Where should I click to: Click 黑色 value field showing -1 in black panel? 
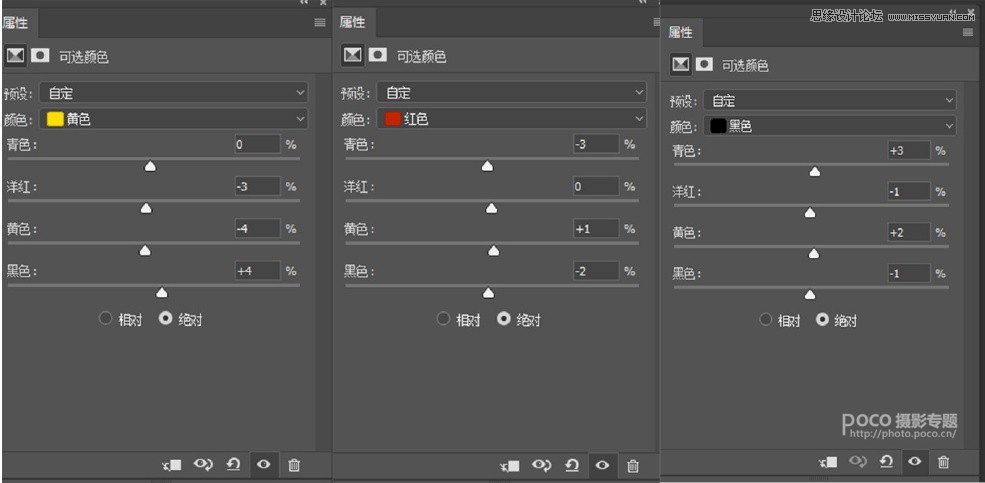[x=908, y=273]
